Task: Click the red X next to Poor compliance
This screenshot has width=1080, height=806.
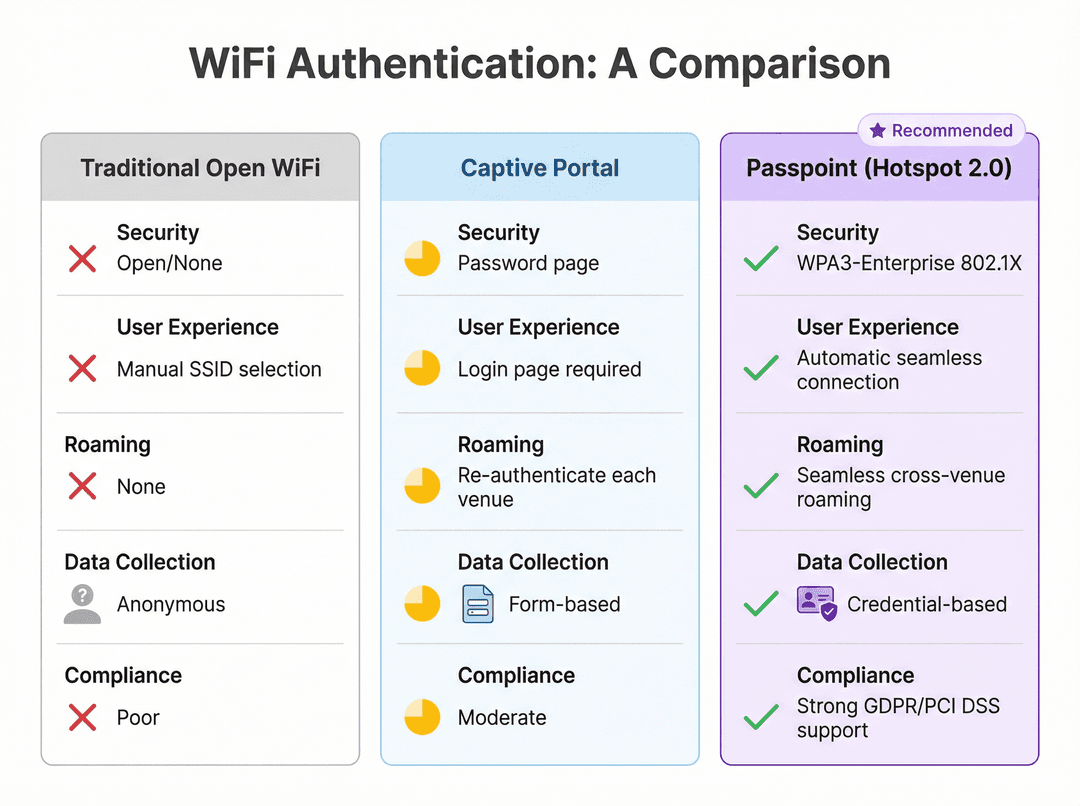Action: [x=83, y=717]
